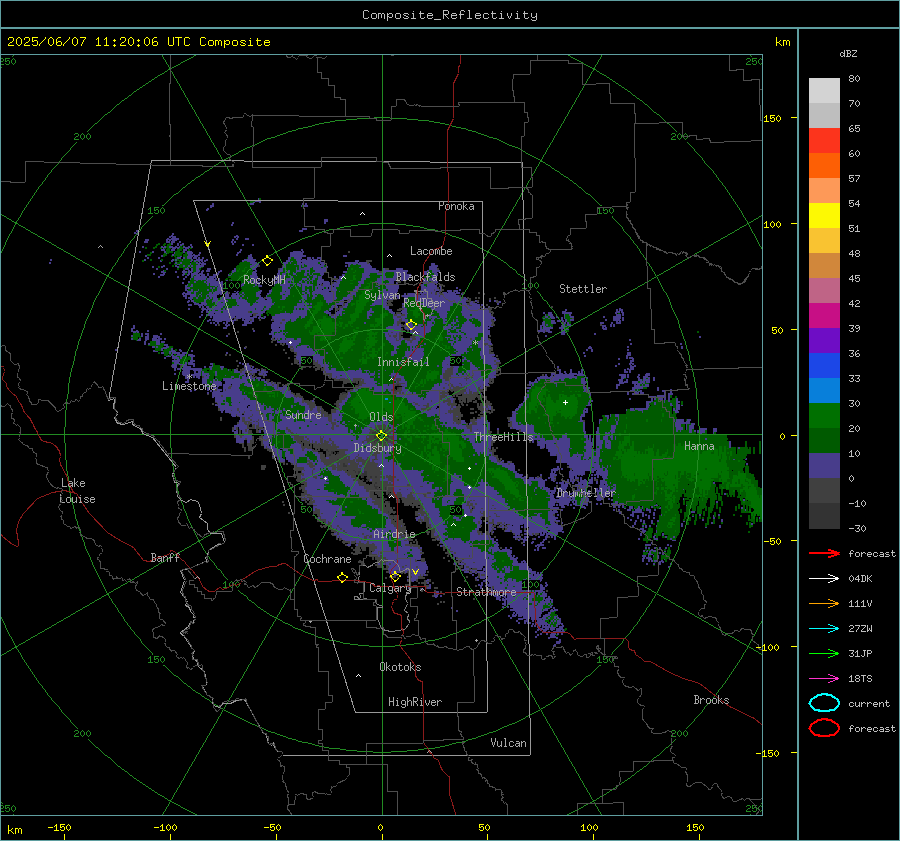Click the yellow diamond marker below RedDeer
The image size is (900, 841).
click(x=411, y=325)
